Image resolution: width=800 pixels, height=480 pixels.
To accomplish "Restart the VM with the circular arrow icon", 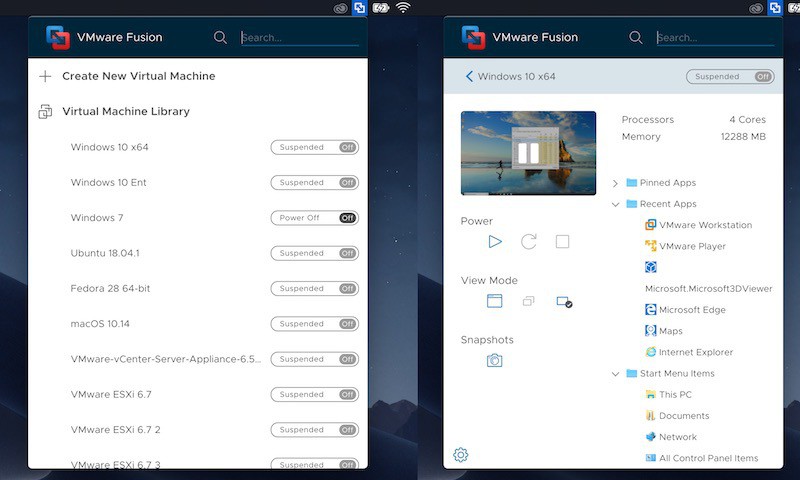I will tap(529, 241).
